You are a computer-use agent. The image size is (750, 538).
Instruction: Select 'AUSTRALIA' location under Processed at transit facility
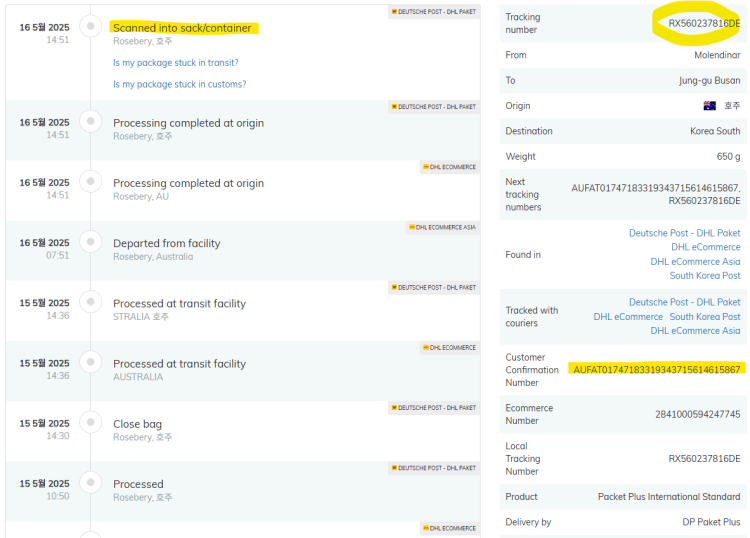tap(138, 377)
